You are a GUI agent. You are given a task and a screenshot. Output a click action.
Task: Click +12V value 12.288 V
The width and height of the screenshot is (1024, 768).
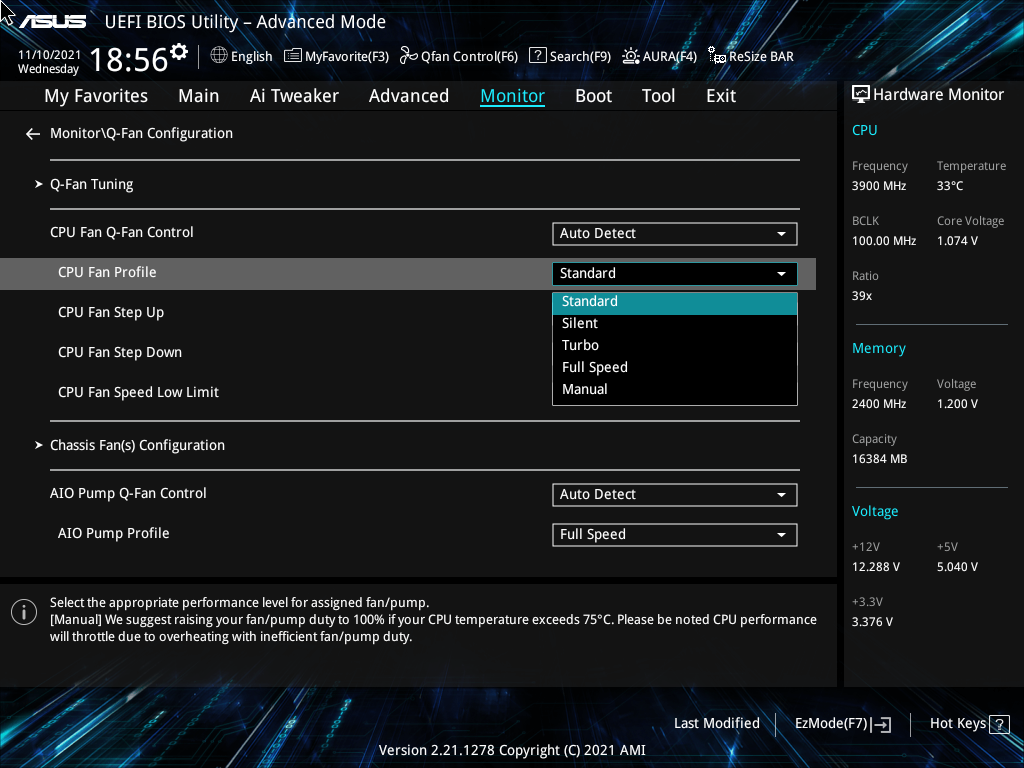coord(876,567)
